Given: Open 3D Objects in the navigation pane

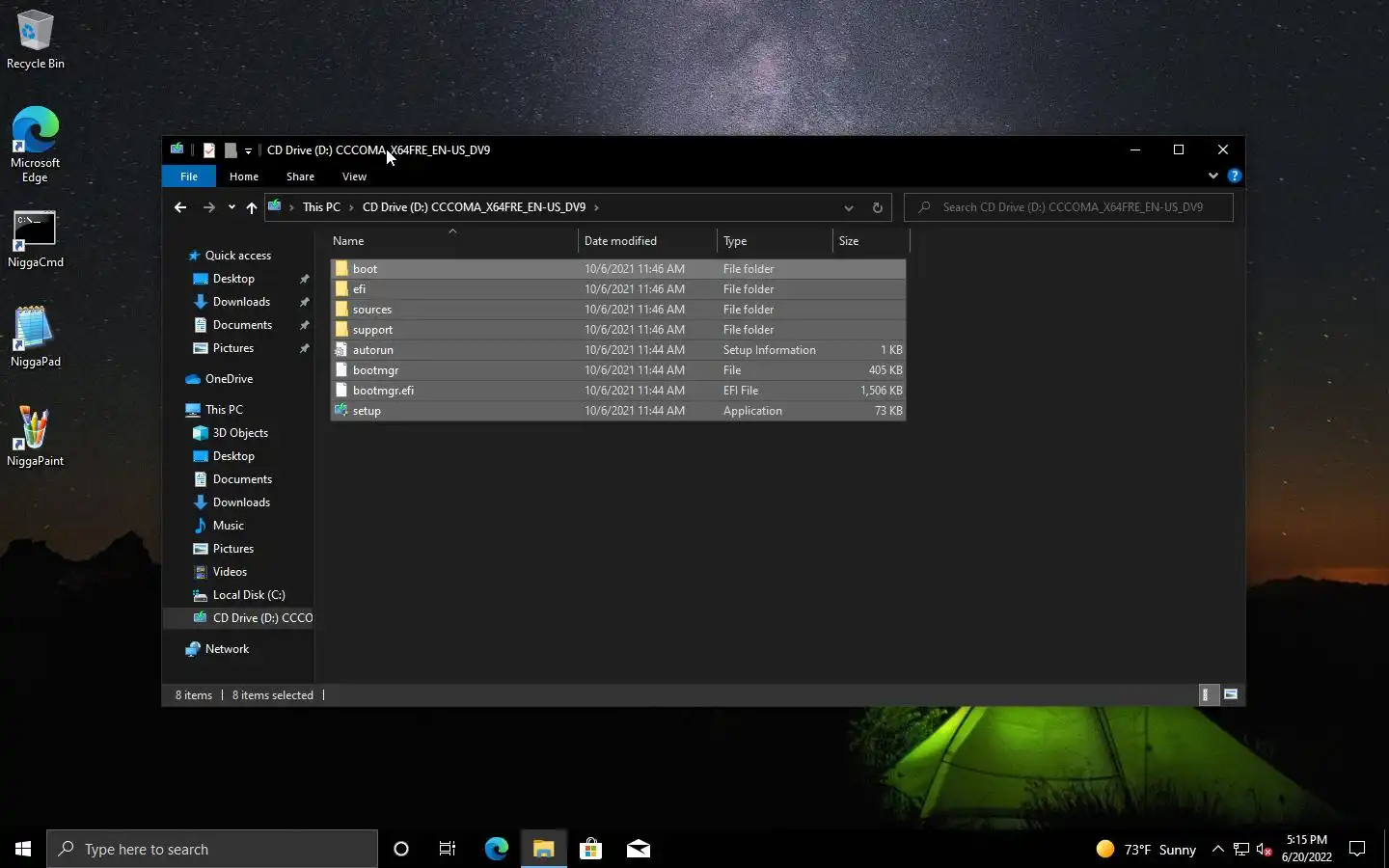Looking at the screenshot, I should pyautogui.click(x=240, y=433).
